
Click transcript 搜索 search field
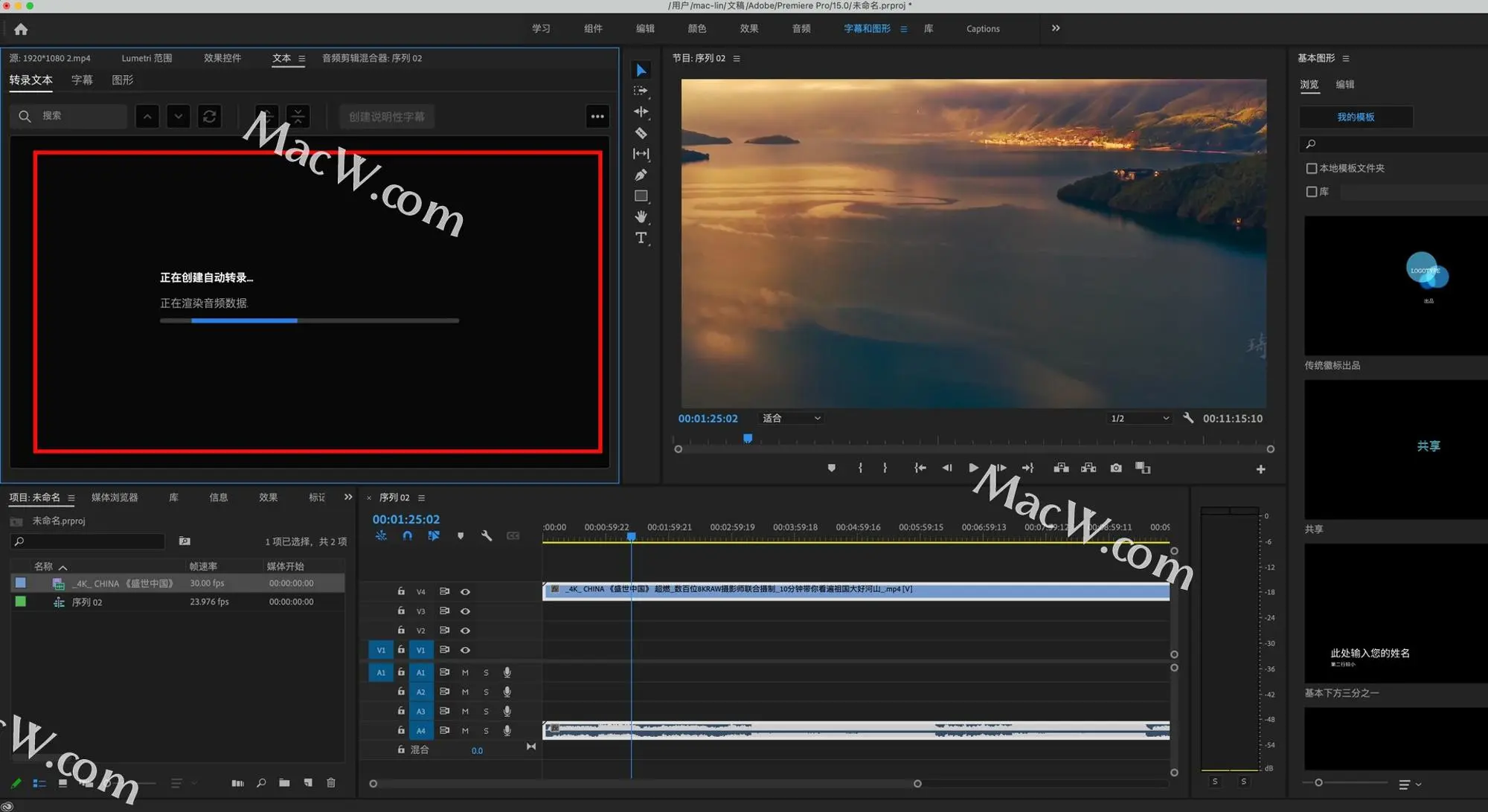(68, 116)
